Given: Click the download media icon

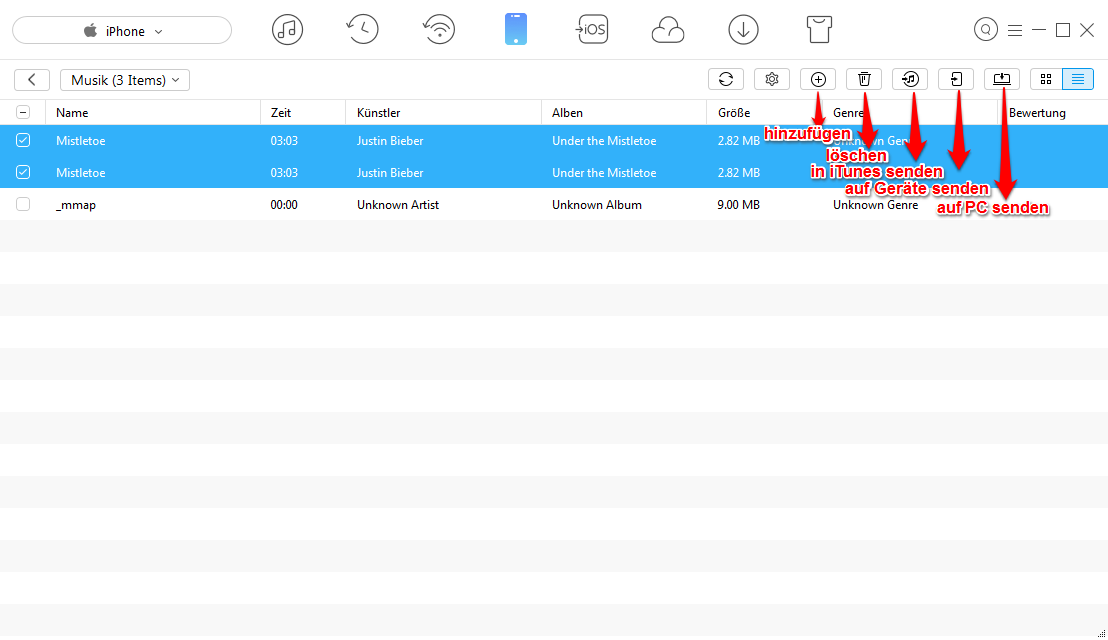Looking at the screenshot, I should tap(743, 29).
